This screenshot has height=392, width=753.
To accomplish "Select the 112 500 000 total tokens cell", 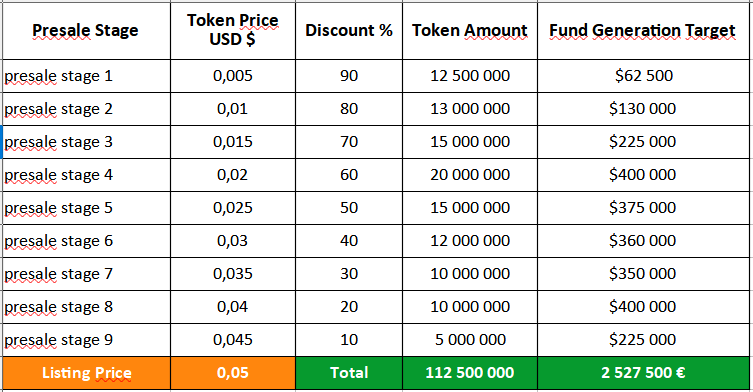I will 470,373.
